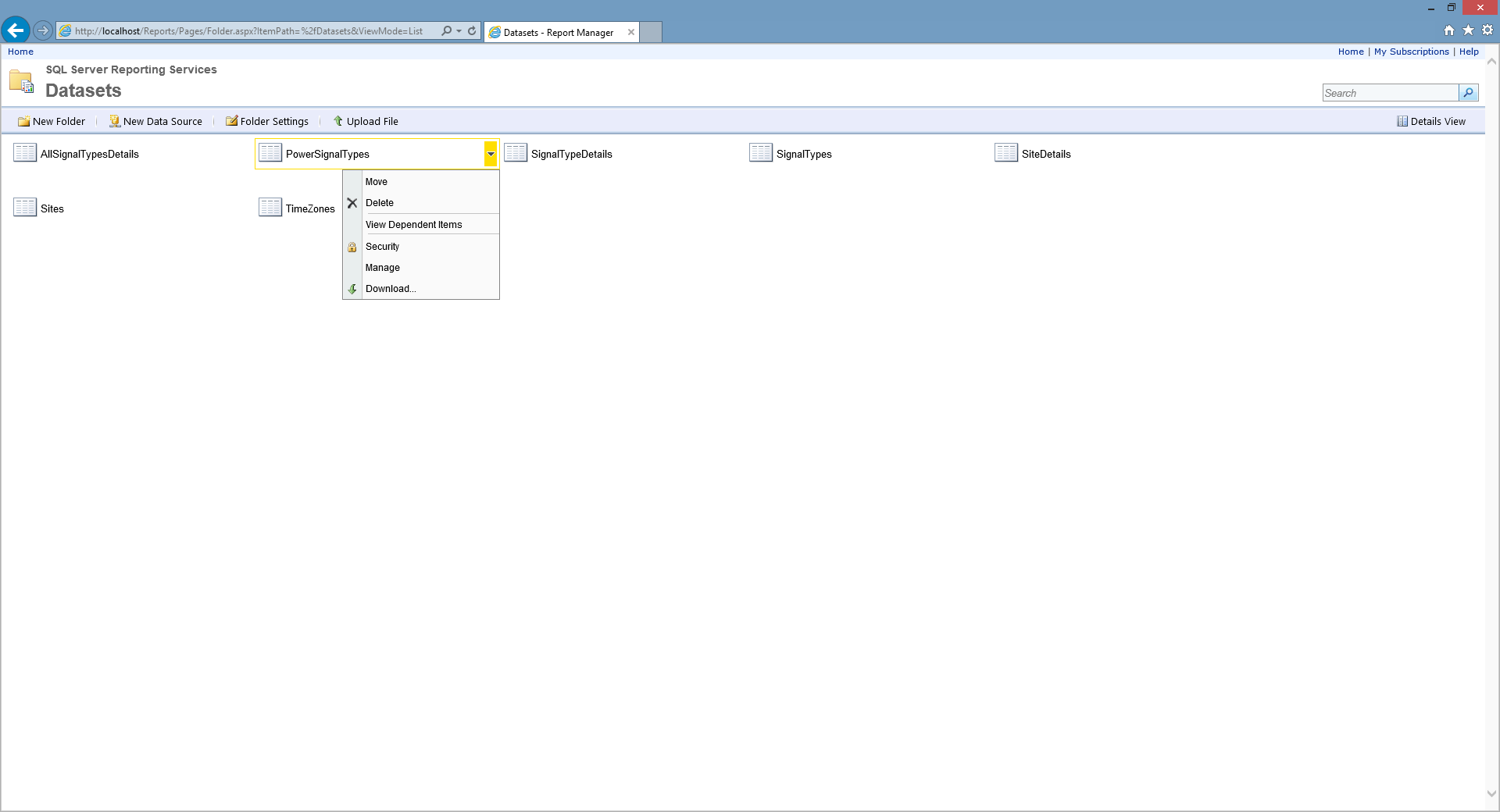Click the browser back arrow
Image resolution: width=1500 pixels, height=812 pixels.
16,31
